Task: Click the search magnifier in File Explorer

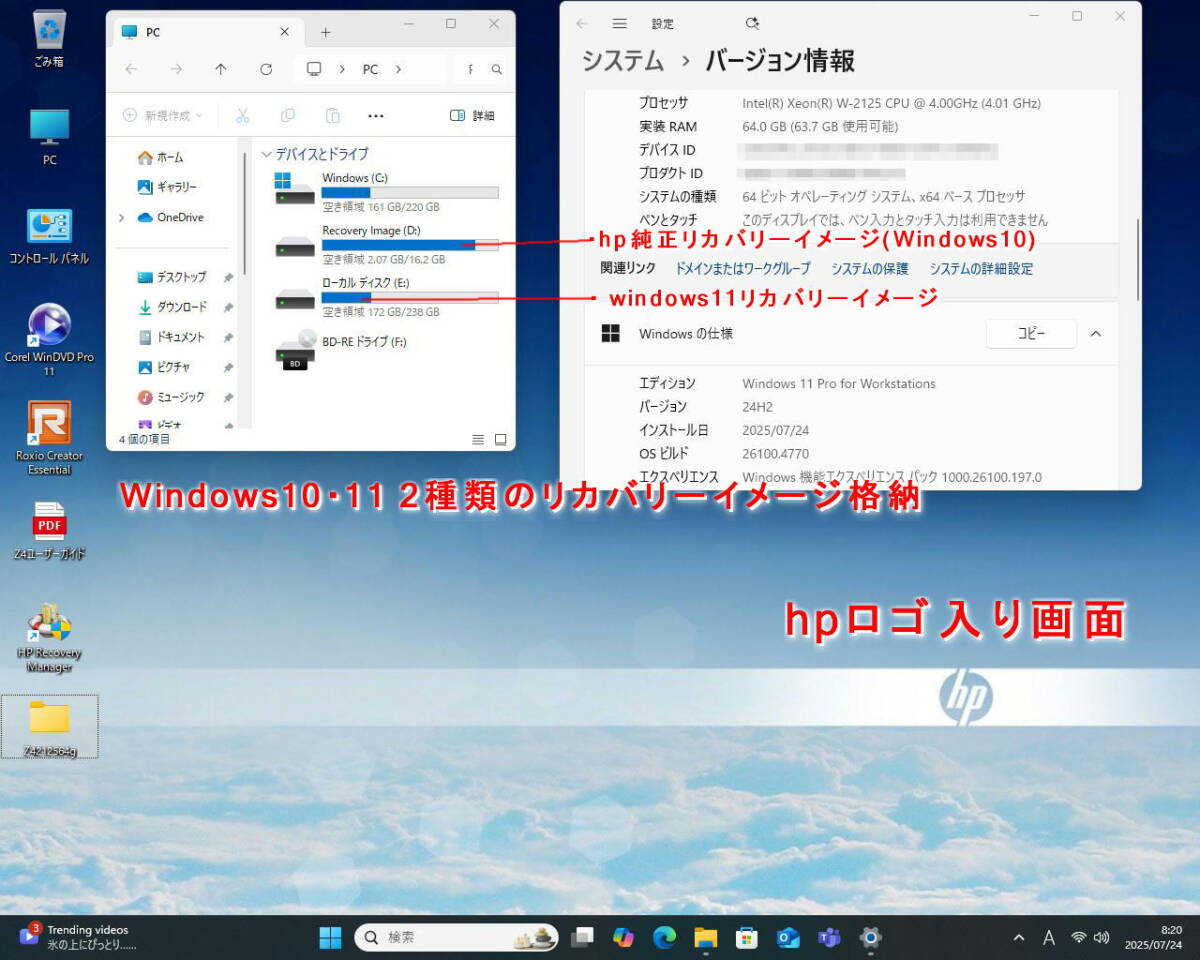Action: [x=496, y=70]
